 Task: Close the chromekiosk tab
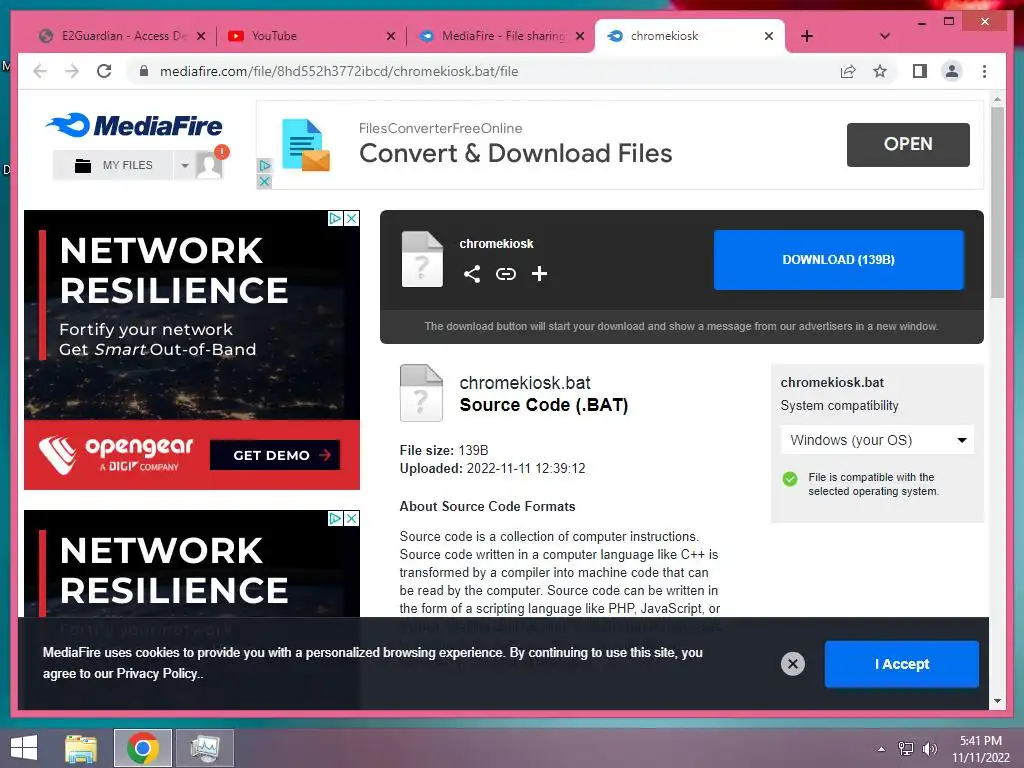click(x=769, y=36)
